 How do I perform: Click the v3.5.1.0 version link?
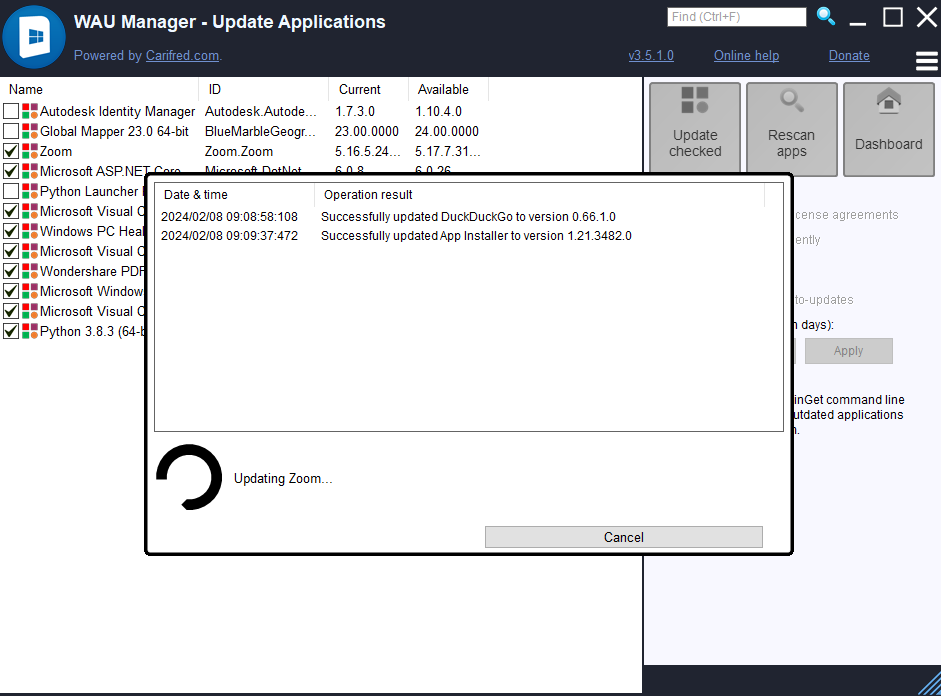click(651, 56)
